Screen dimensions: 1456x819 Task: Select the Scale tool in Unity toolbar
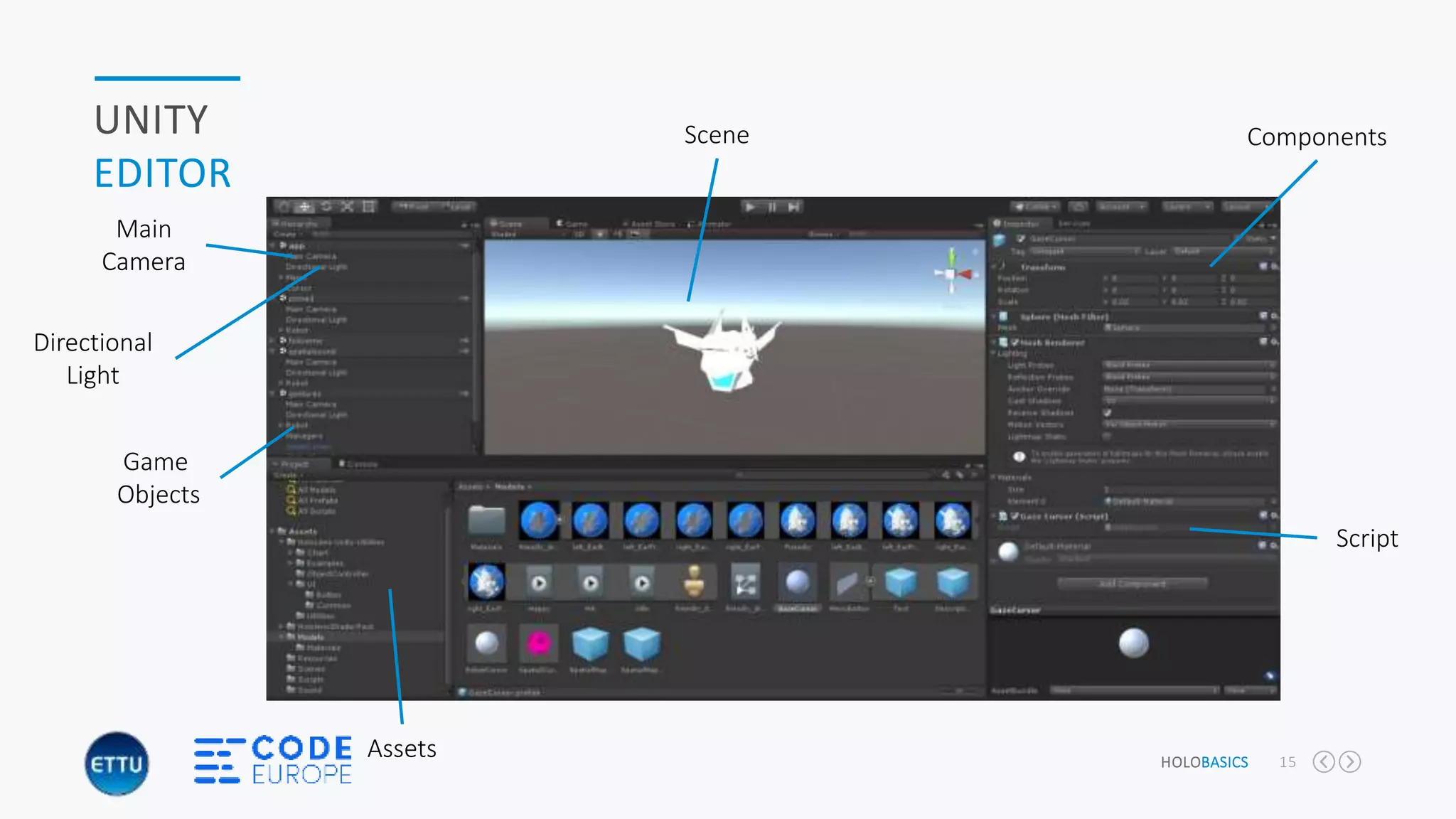(x=347, y=207)
